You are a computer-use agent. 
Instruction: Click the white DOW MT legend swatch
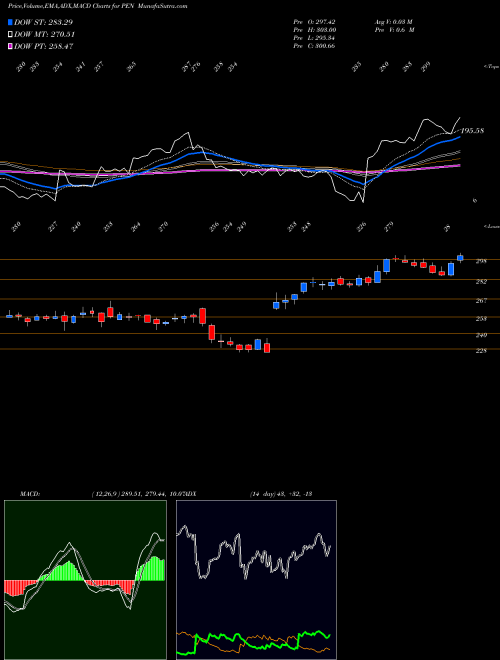tap(10, 35)
